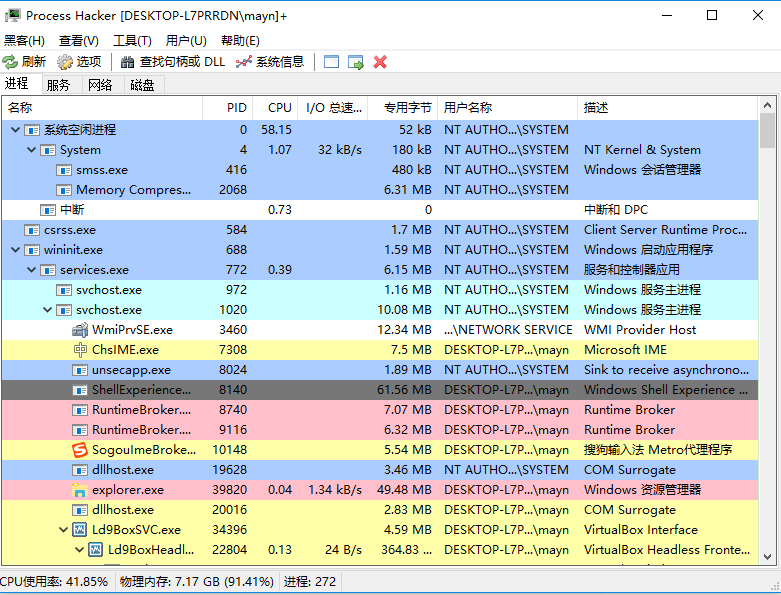This screenshot has width=781, height=595.
Task: Open the 工具(T) Tools menu
Action: [x=132, y=40]
